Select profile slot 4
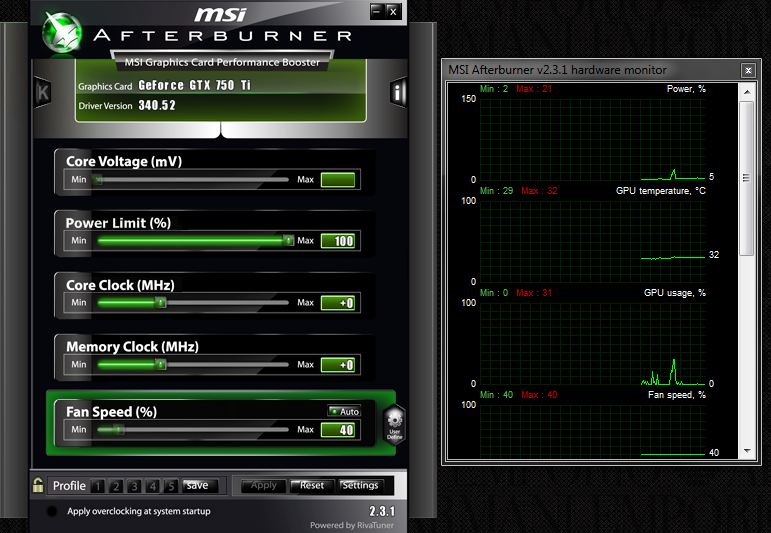Screen dimensions: 771x533 (x=152, y=486)
